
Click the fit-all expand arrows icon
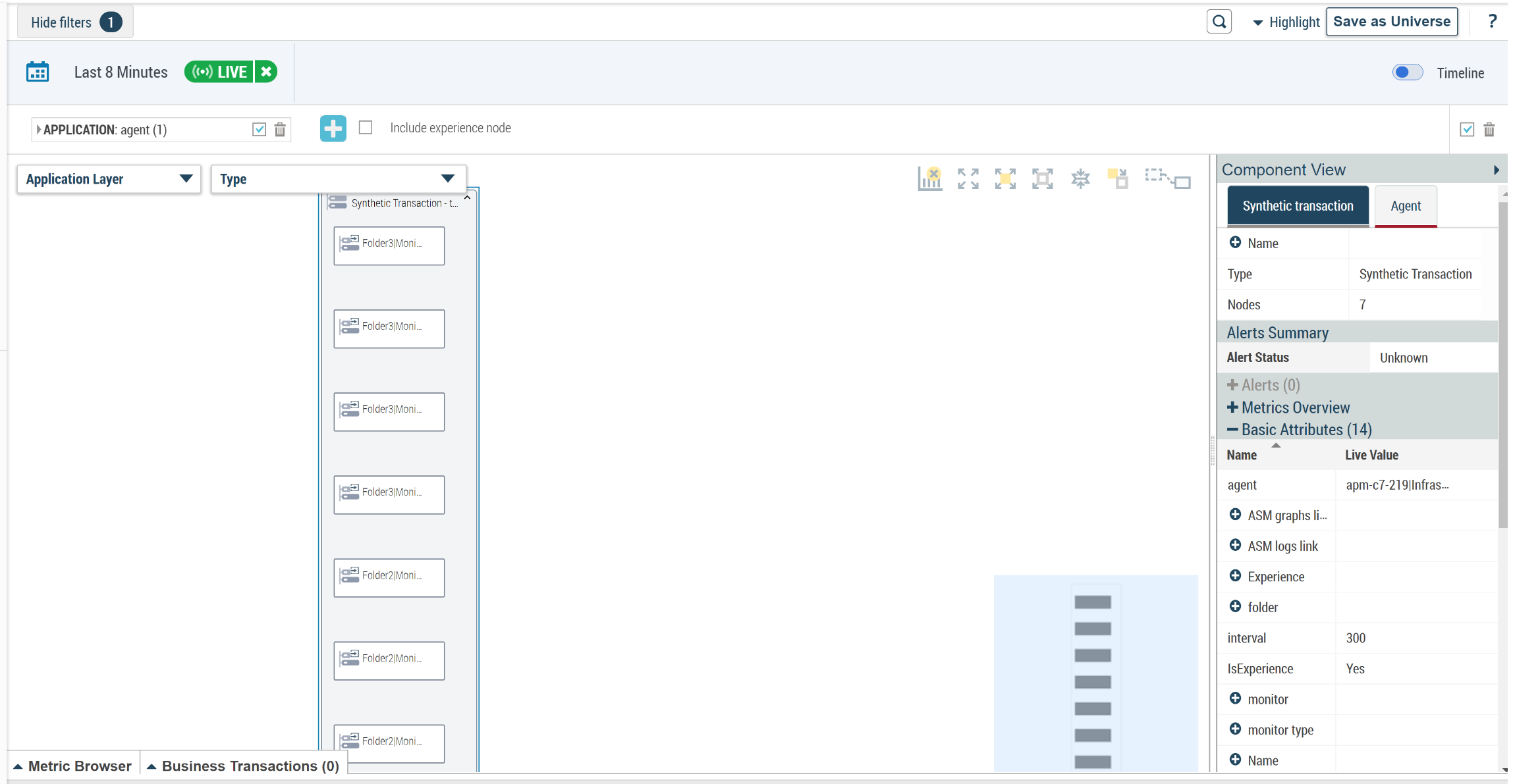(968, 178)
